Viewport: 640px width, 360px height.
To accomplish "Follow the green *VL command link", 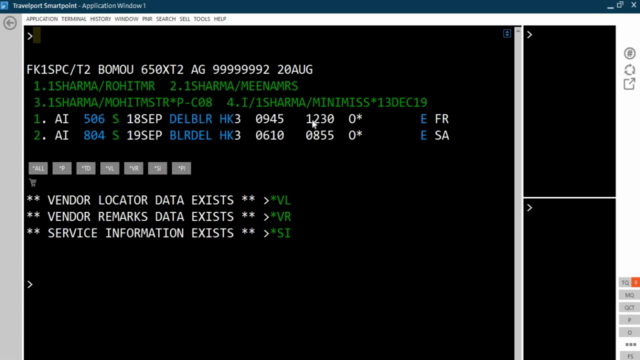I will pyautogui.click(x=280, y=200).
